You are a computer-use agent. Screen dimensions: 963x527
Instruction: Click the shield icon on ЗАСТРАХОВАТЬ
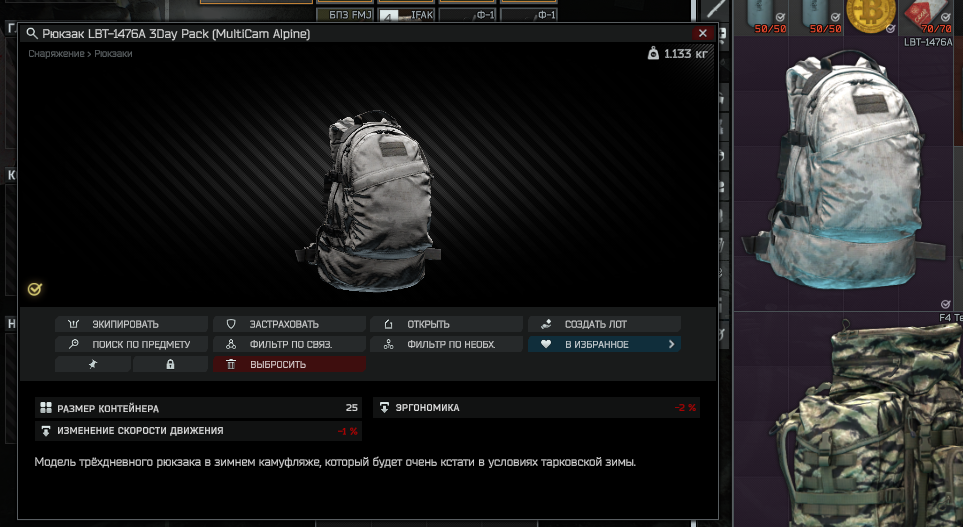(231, 324)
